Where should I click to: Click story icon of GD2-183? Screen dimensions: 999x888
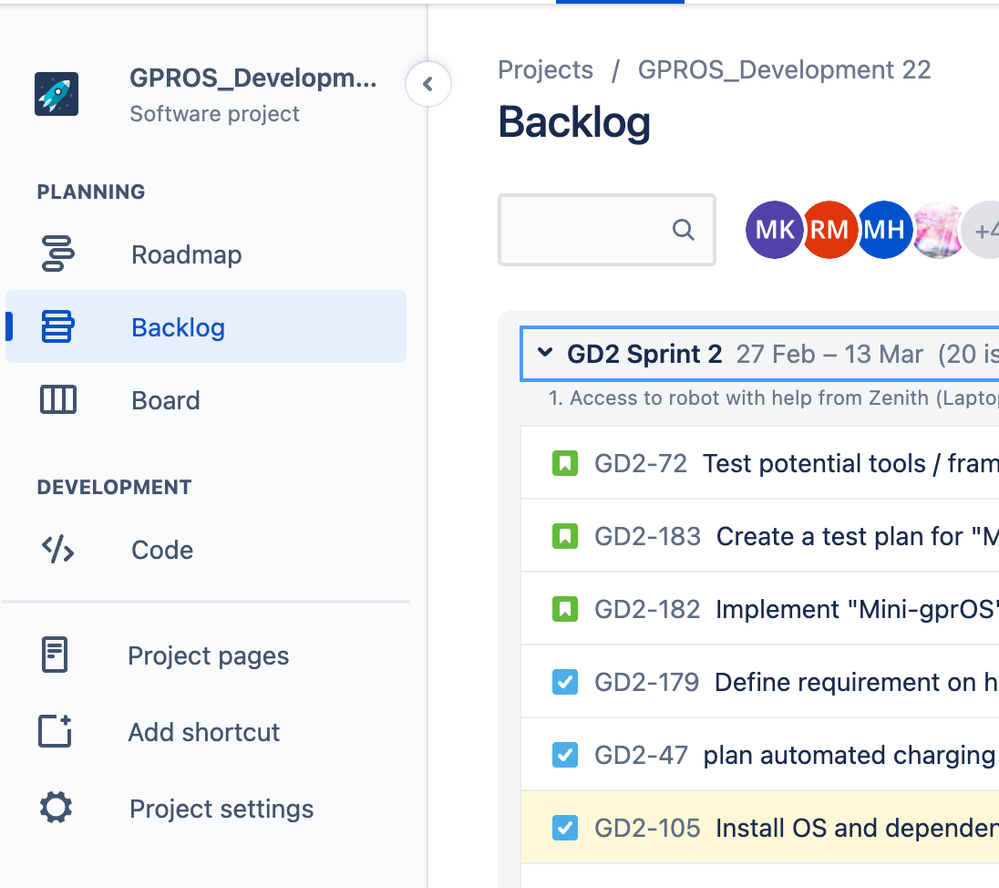pos(564,536)
